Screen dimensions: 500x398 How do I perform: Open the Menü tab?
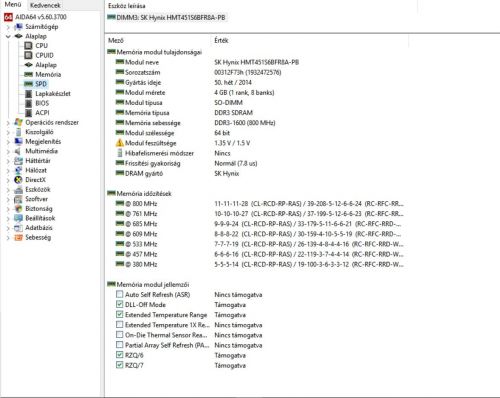click(13, 5)
